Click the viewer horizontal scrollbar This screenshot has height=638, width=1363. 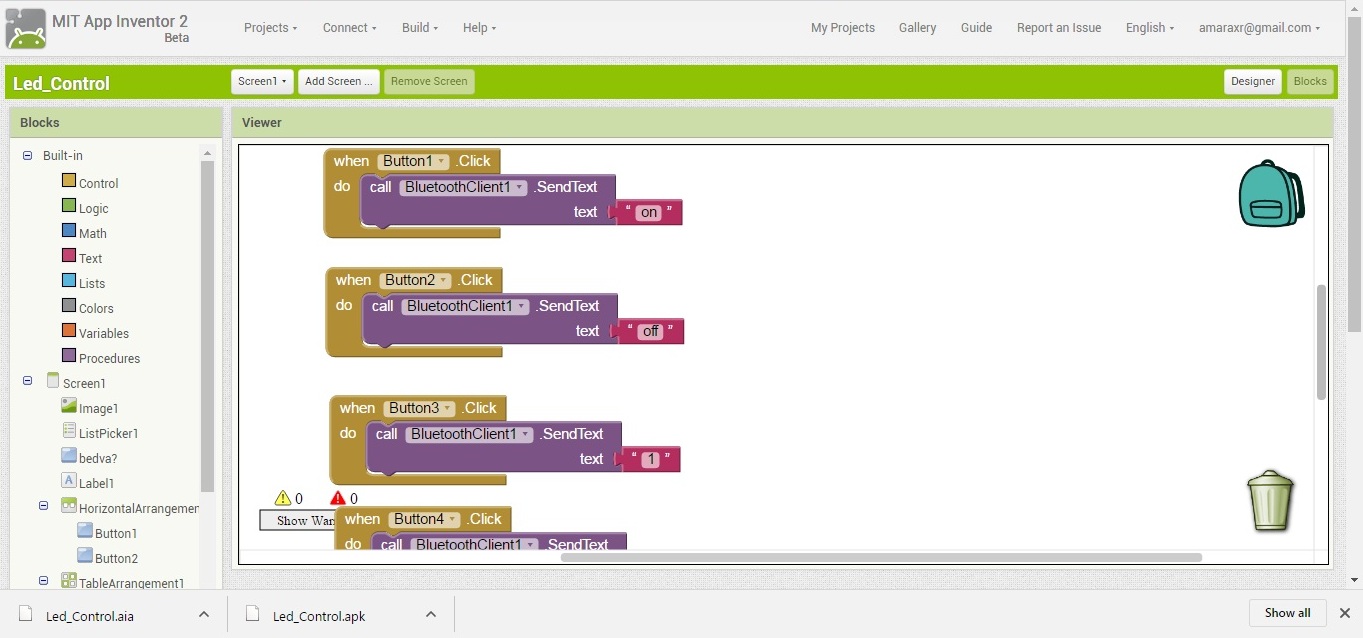tap(881, 557)
